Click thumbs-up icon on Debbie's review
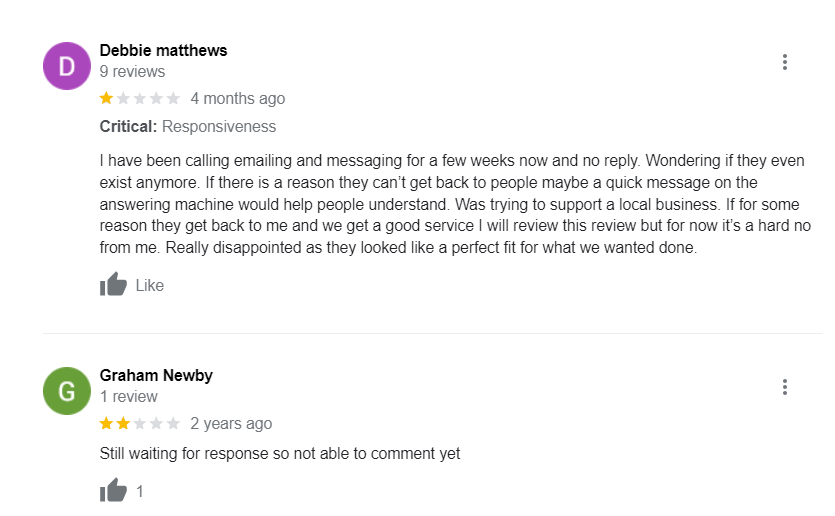This screenshot has height=516, width=835. pos(114,285)
